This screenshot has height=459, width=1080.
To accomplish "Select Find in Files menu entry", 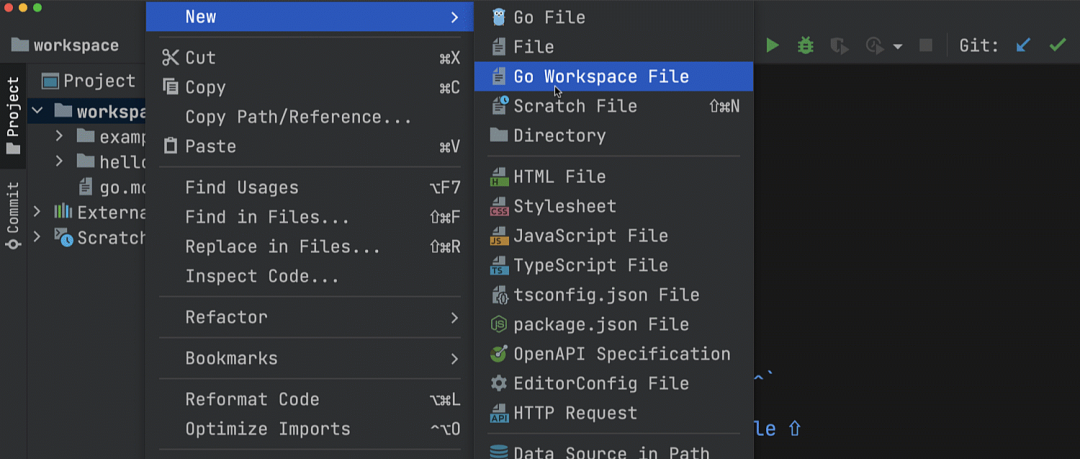I will [267, 217].
